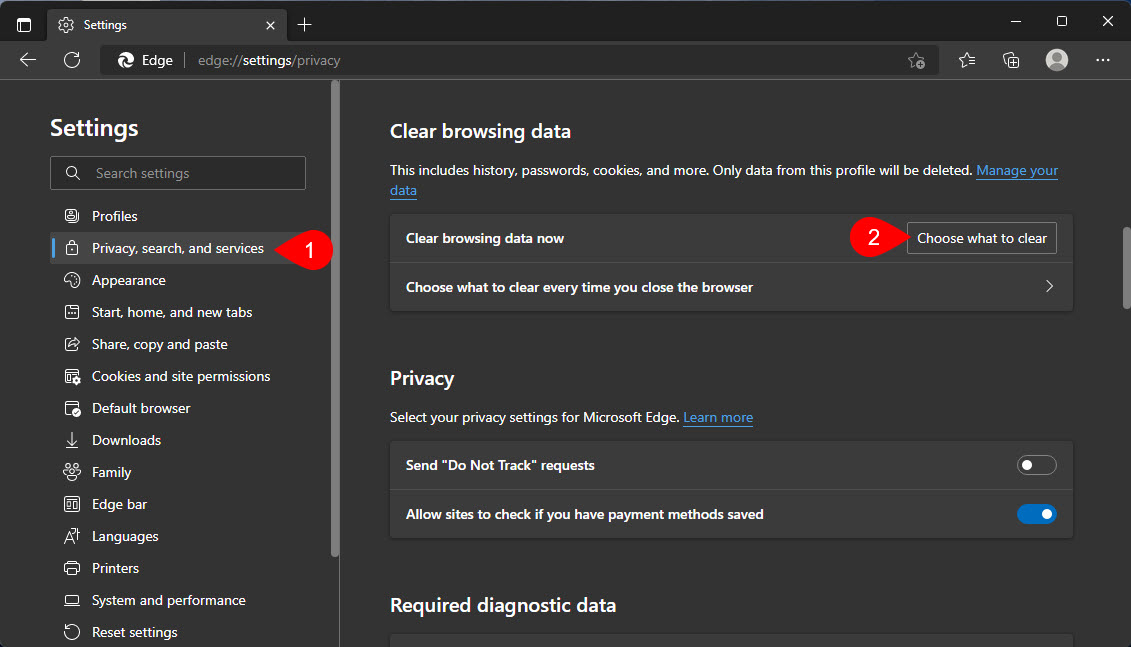
Task: Enable Send "Do Not Track" requests toggle
Action: (x=1037, y=465)
